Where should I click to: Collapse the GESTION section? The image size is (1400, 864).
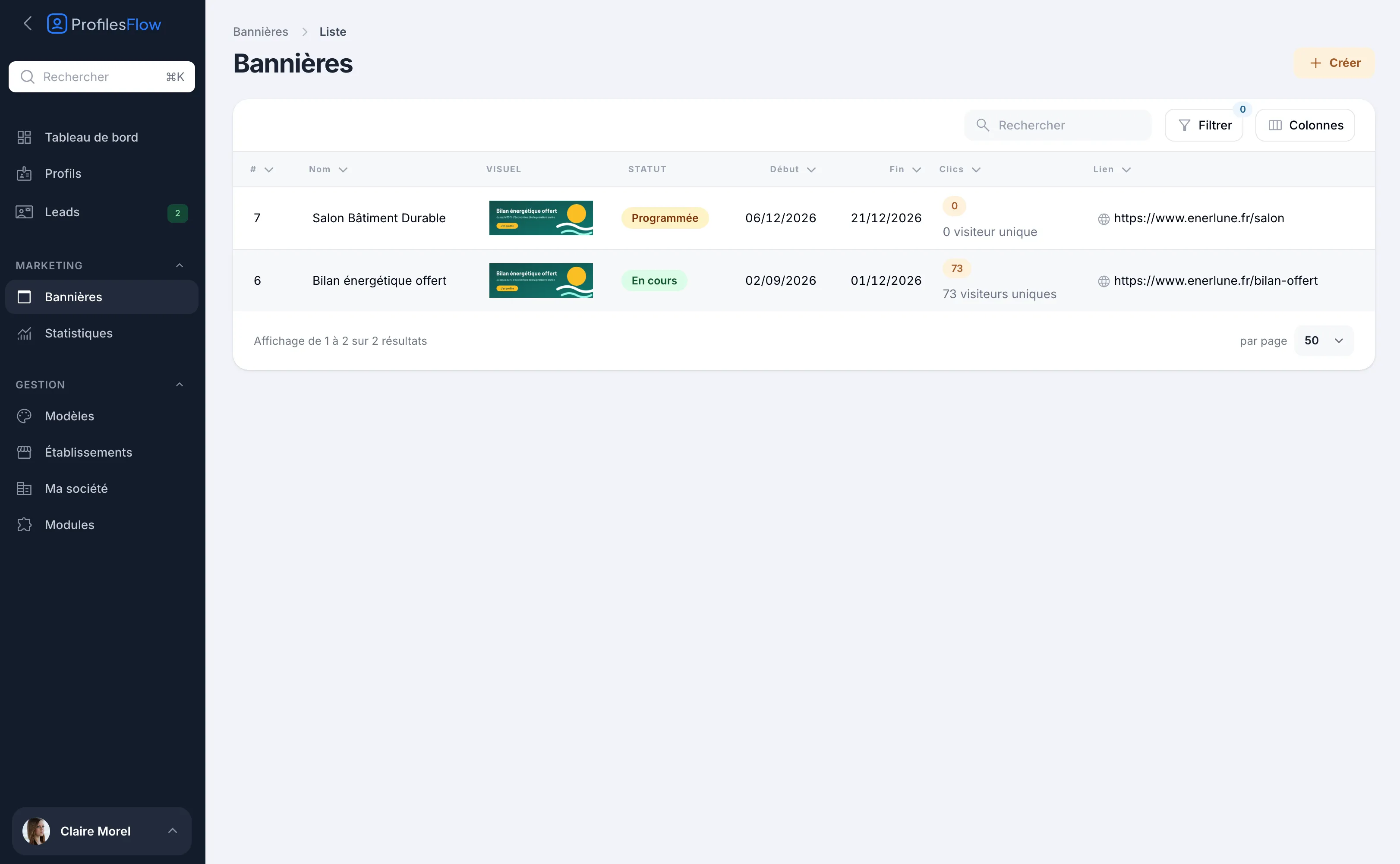[x=180, y=385]
